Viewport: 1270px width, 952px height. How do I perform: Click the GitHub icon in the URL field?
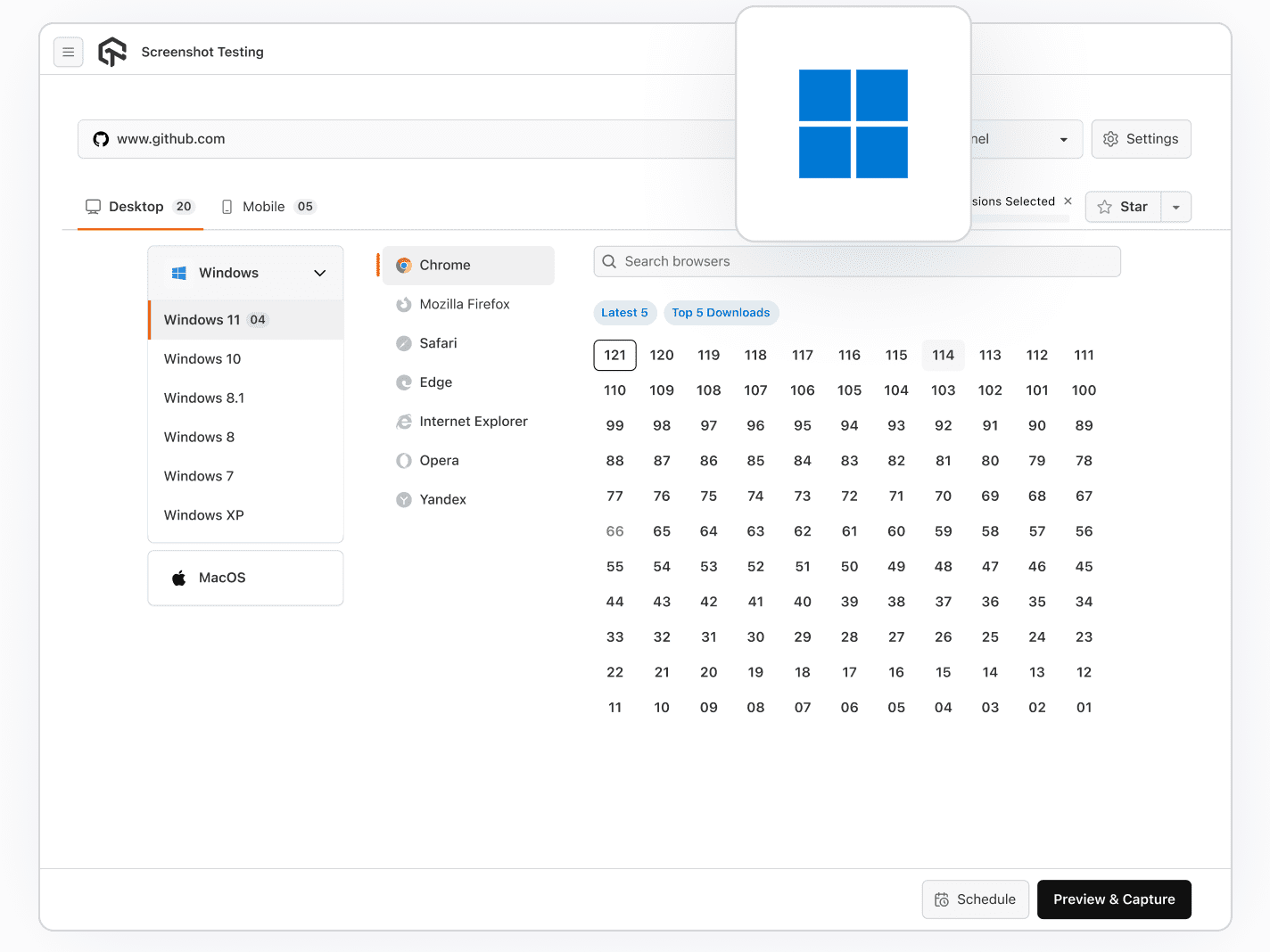[100, 139]
